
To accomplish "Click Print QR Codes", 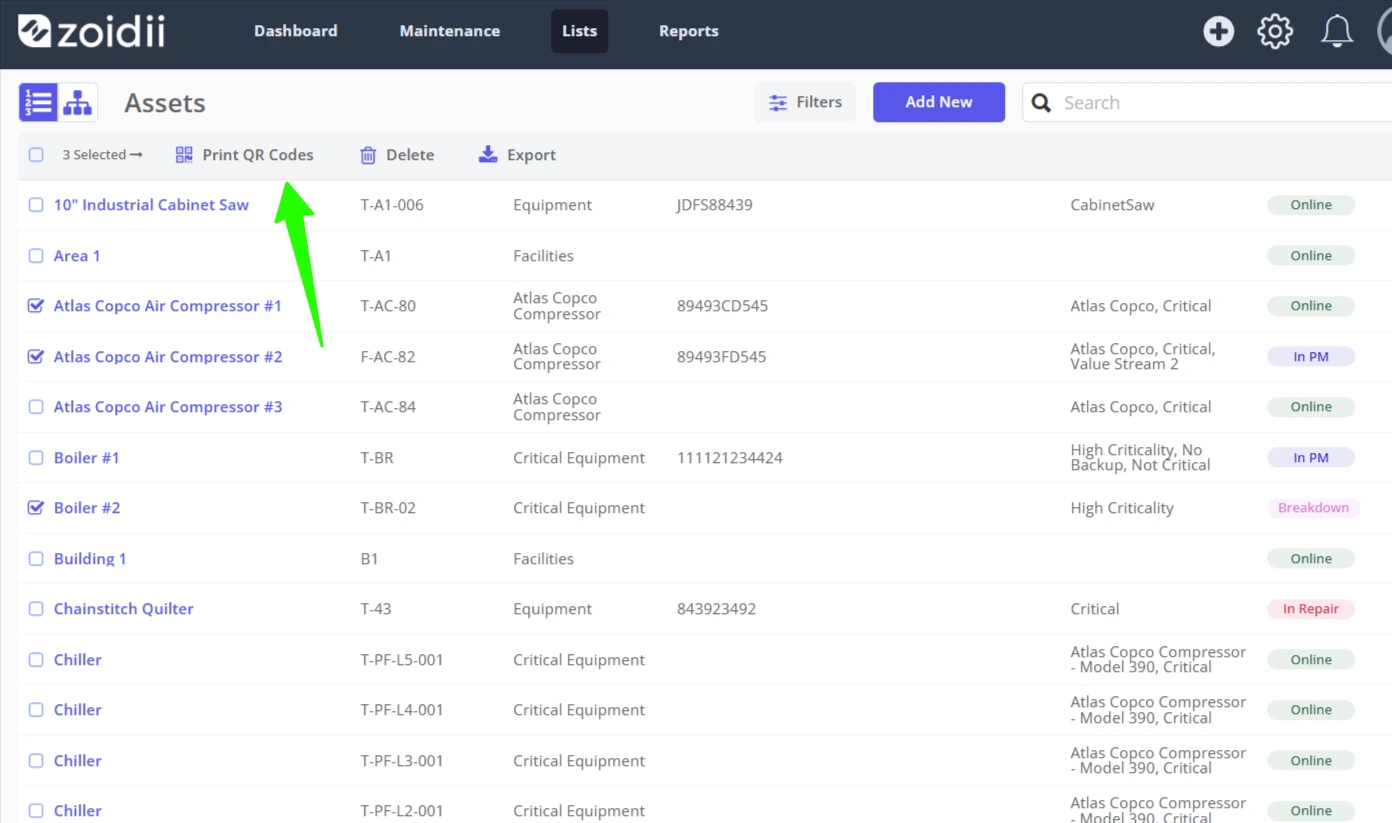I will click(x=244, y=155).
